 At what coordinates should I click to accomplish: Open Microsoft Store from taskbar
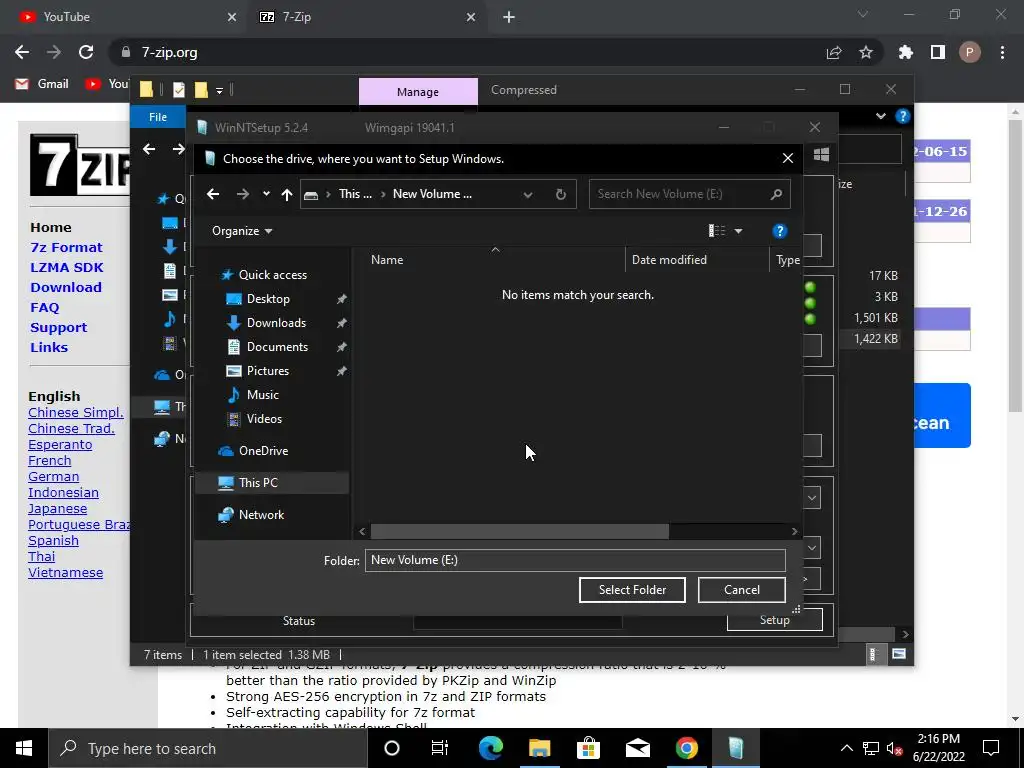click(588, 748)
